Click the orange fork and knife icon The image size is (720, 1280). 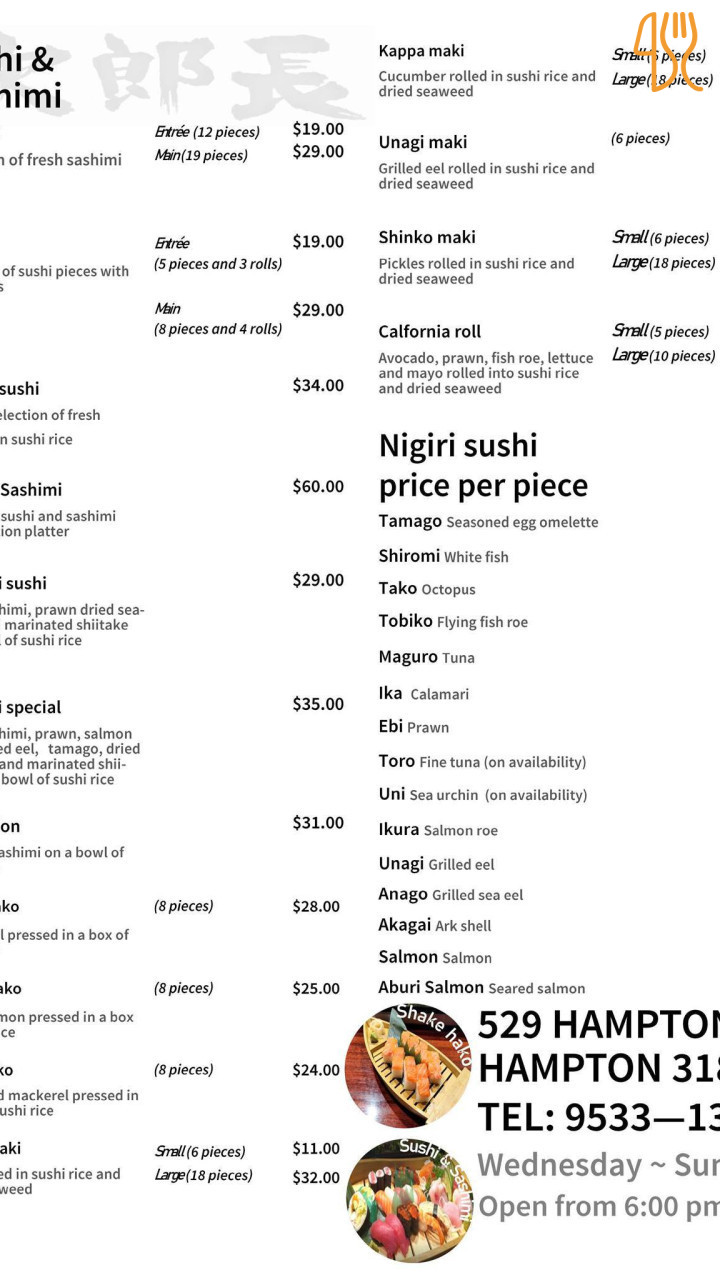click(x=665, y=50)
